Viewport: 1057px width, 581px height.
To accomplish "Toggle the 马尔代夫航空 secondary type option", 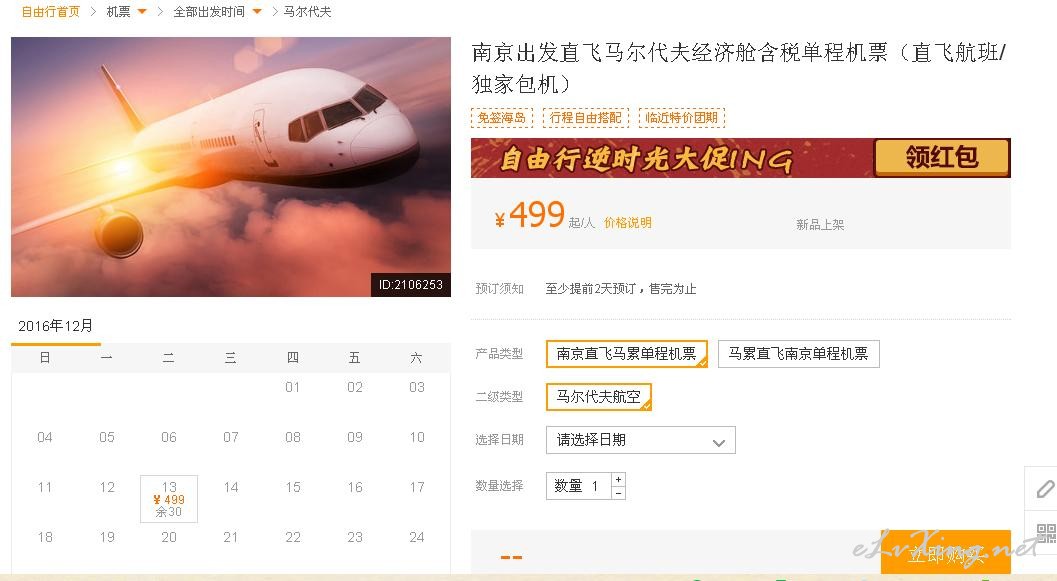I will click(599, 397).
